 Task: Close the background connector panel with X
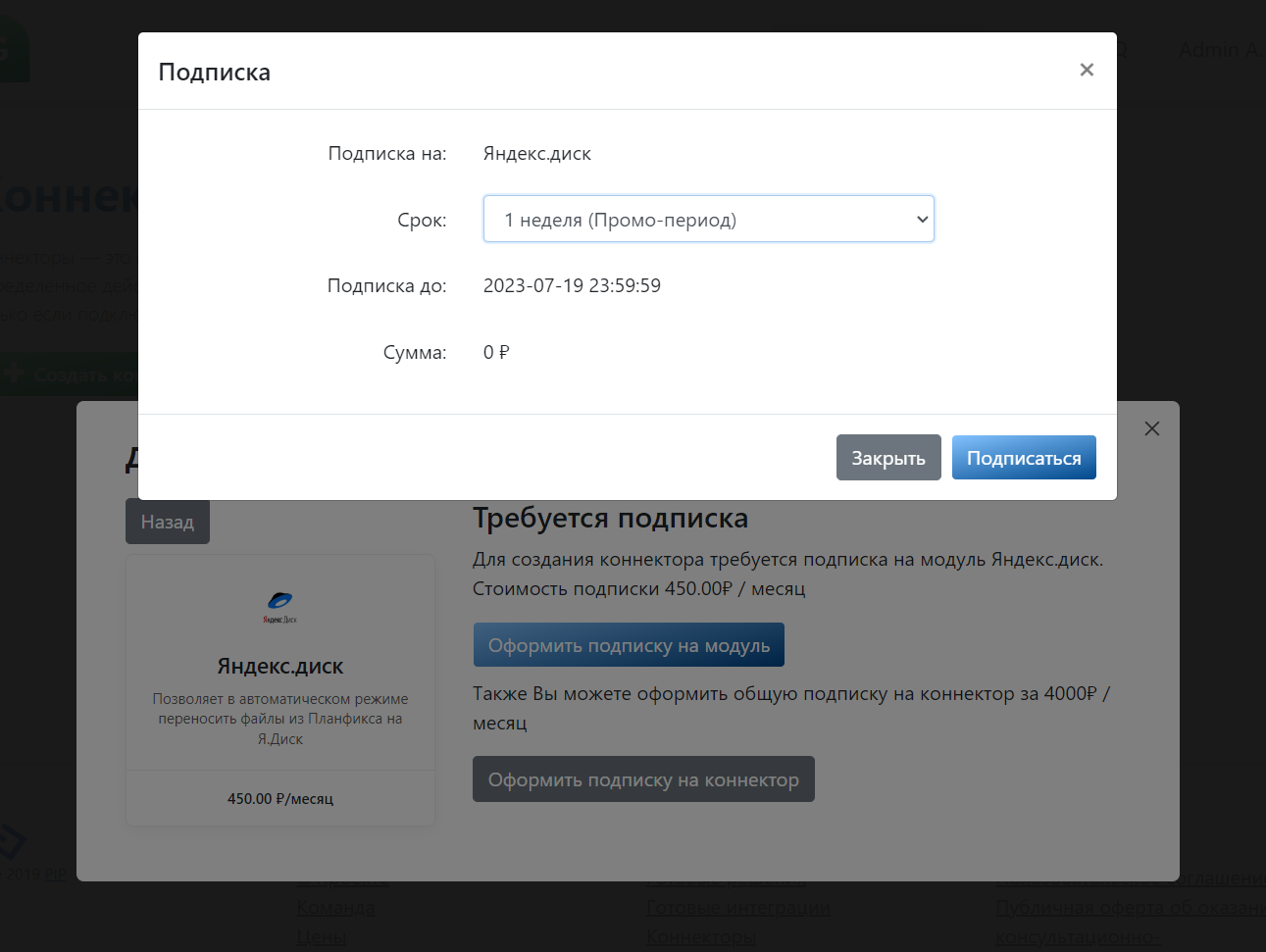(1152, 428)
